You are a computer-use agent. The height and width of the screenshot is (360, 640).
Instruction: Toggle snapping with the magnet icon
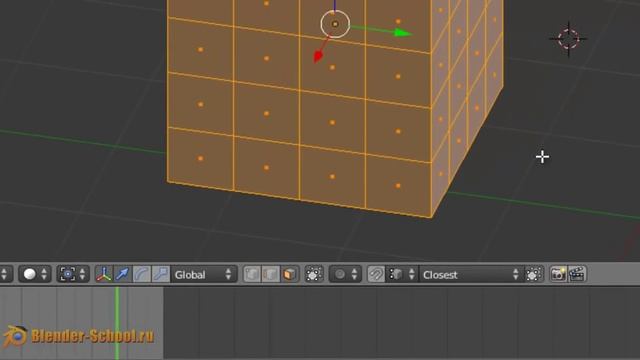click(x=376, y=274)
